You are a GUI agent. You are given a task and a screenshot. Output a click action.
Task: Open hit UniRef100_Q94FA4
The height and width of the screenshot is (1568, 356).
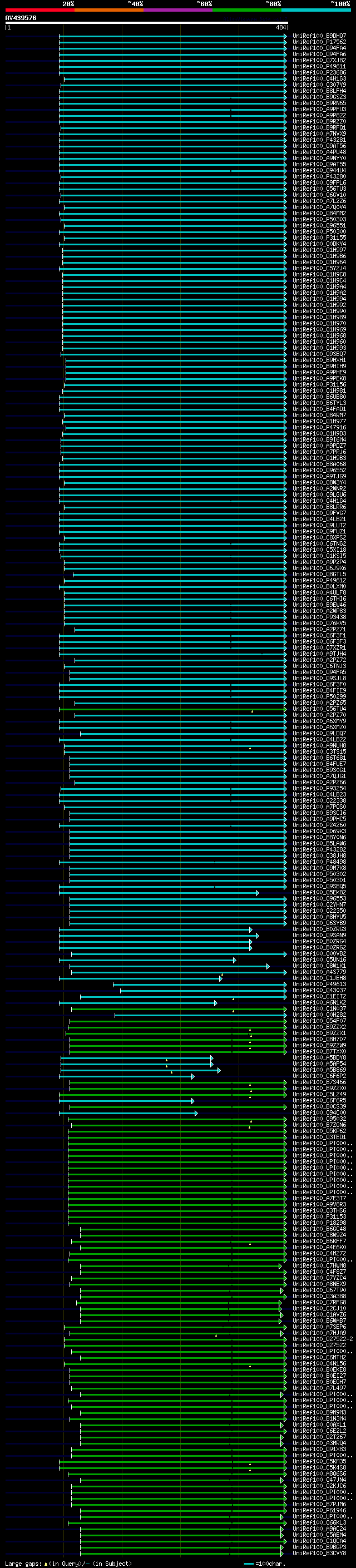click(319, 48)
